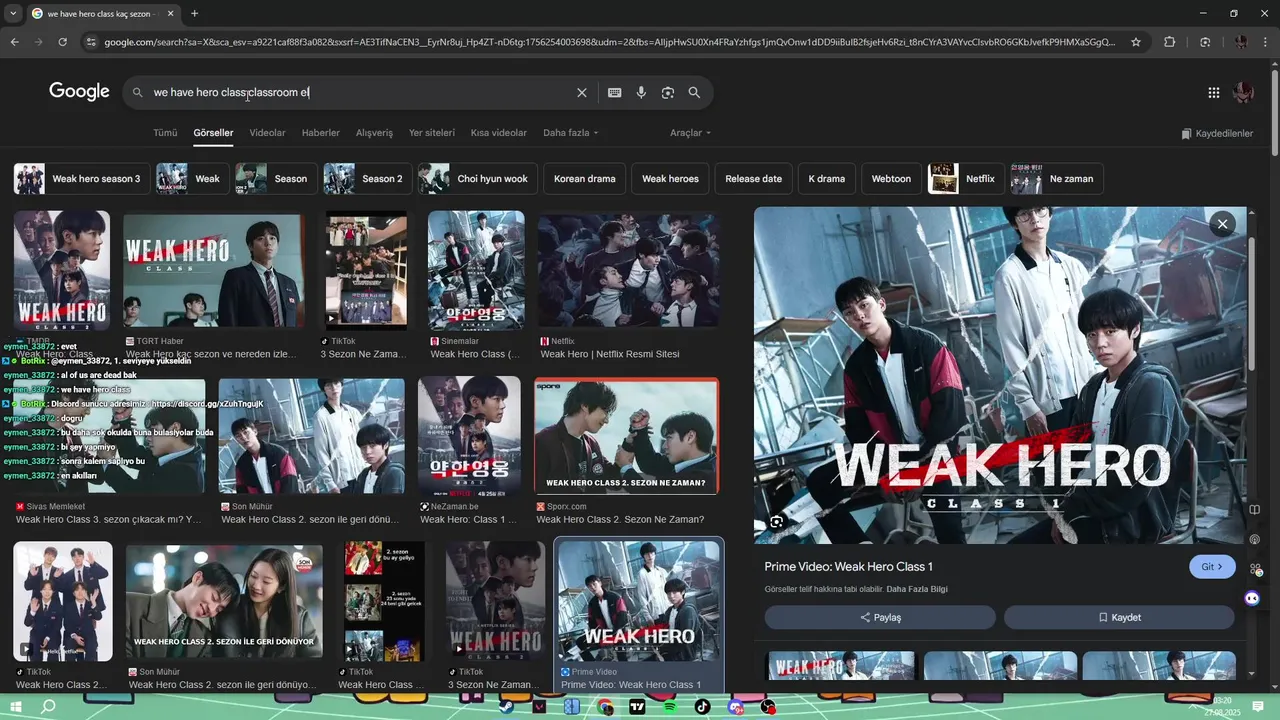Clear the search query with the X icon
The image size is (1280, 720).
point(581,93)
